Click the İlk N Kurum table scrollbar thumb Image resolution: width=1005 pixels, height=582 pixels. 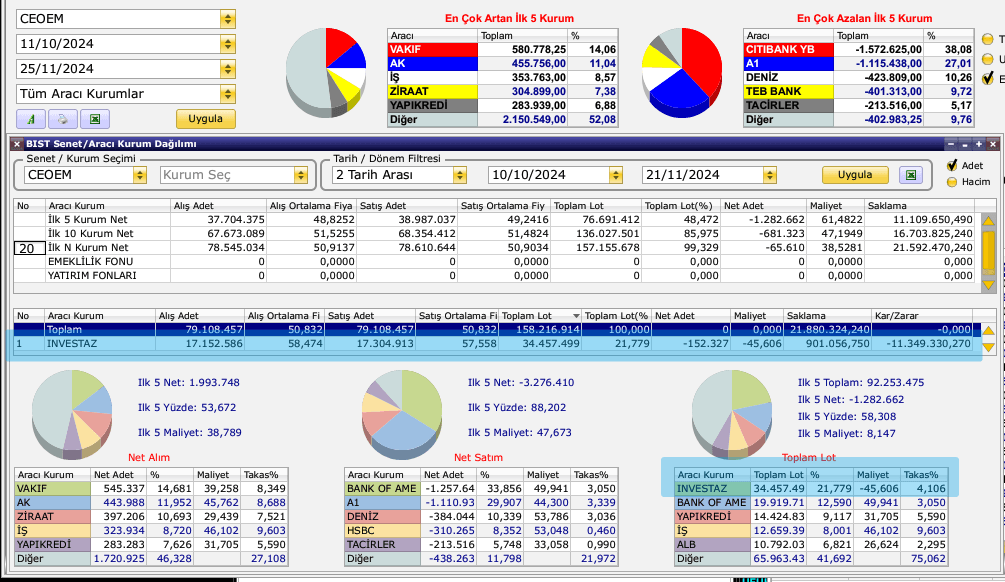click(988, 252)
